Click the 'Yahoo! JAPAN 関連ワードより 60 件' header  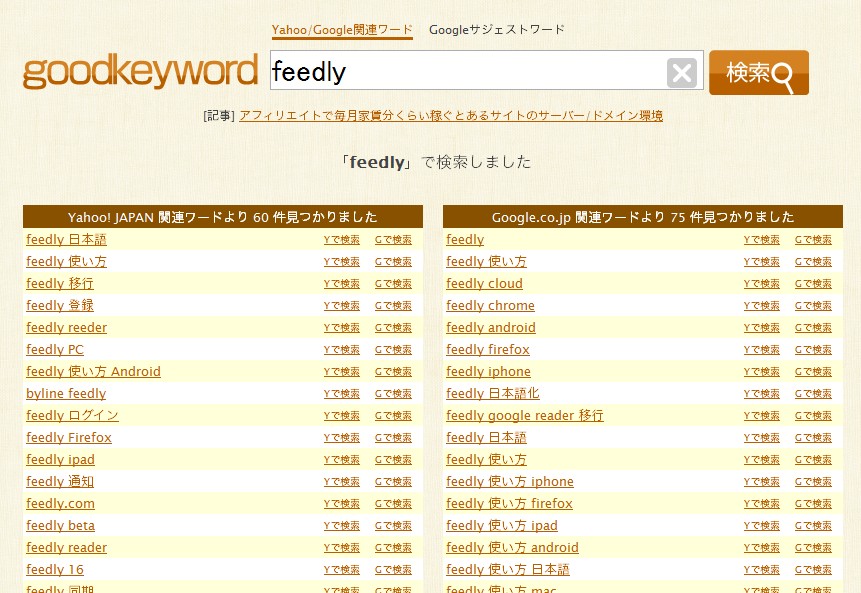click(x=223, y=217)
